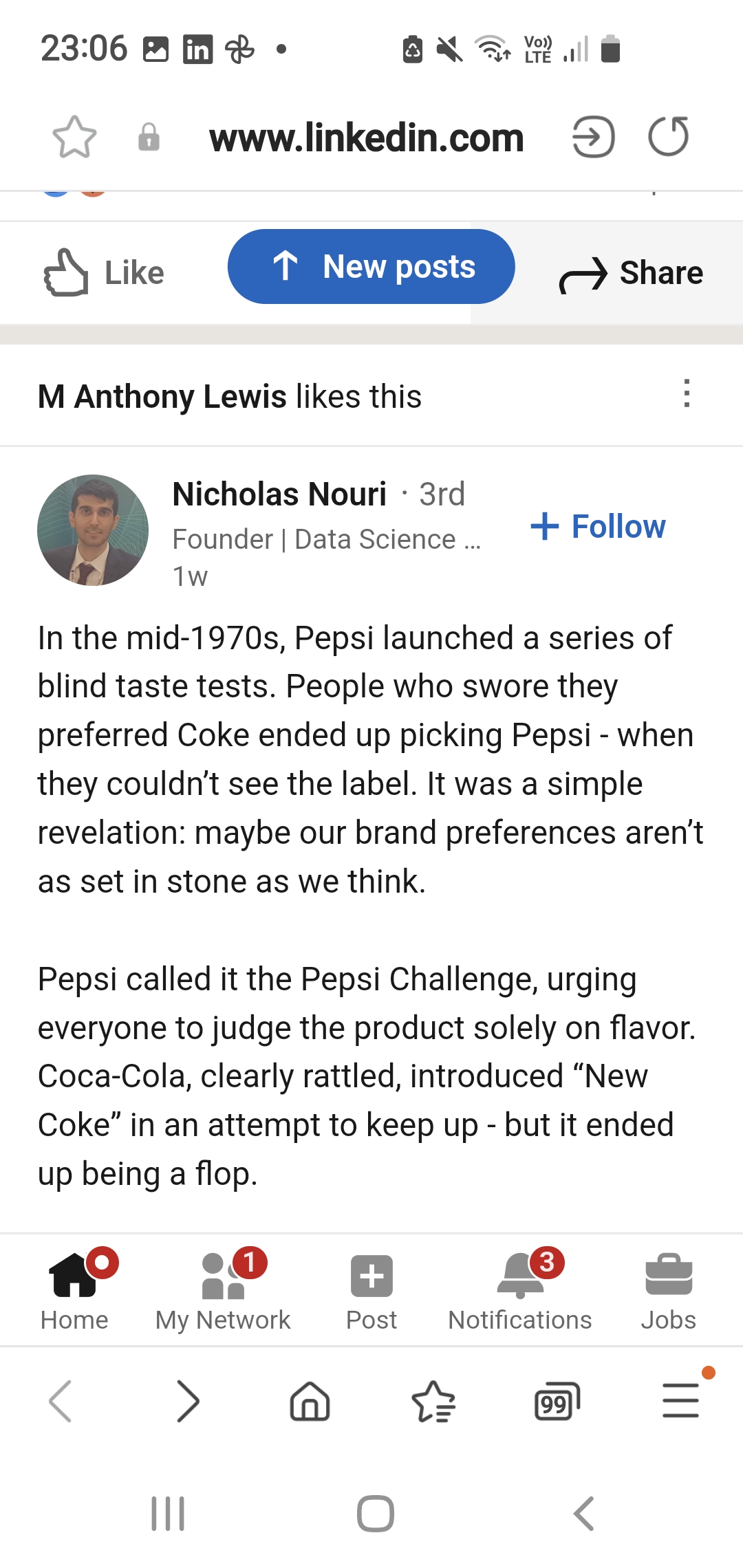Image resolution: width=743 pixels, height=1568 pixels.
Task: Tap the padlock site security icon
Action: coord(149,137)
